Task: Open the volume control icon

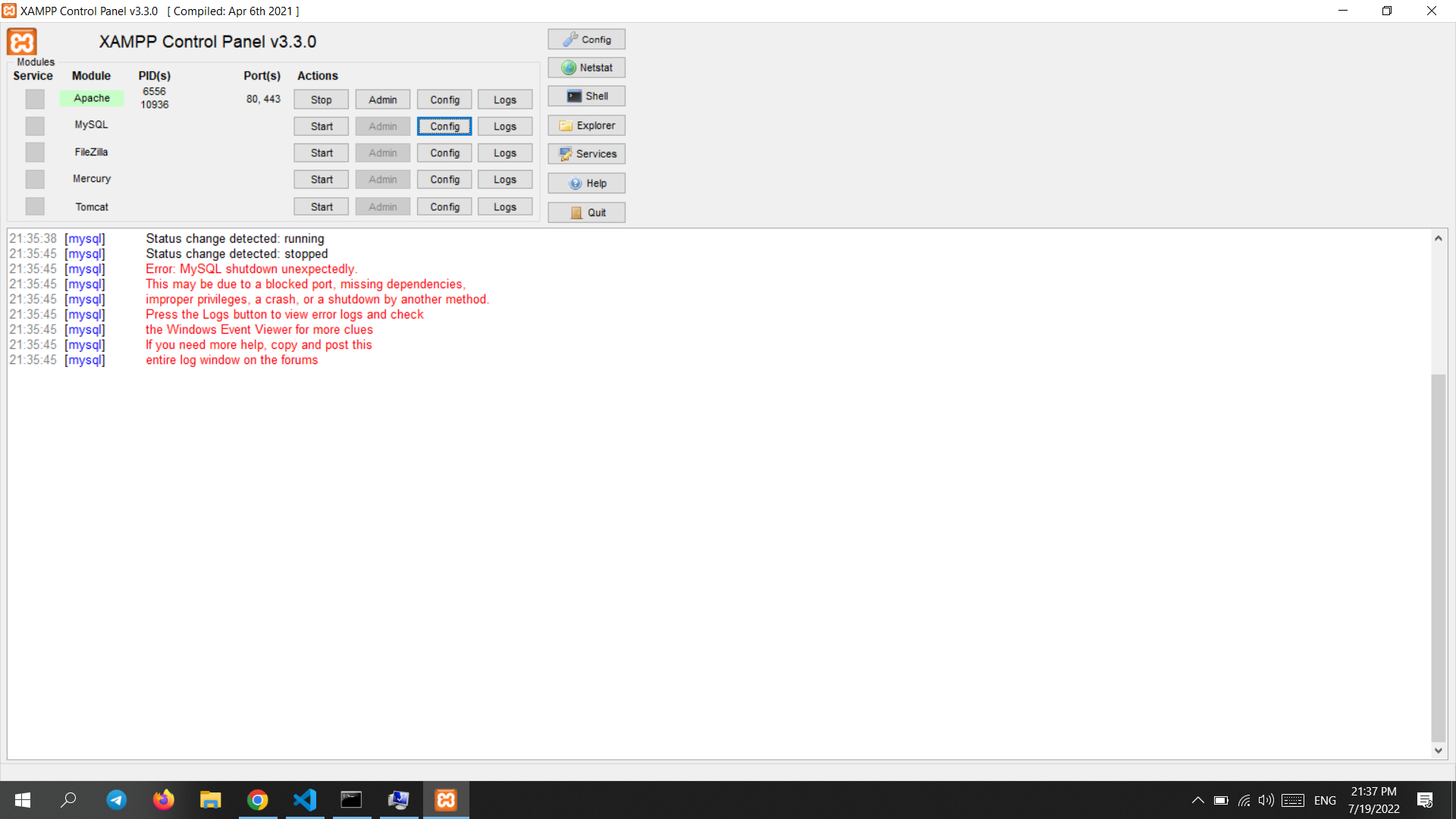Action: coord(1266,800)
